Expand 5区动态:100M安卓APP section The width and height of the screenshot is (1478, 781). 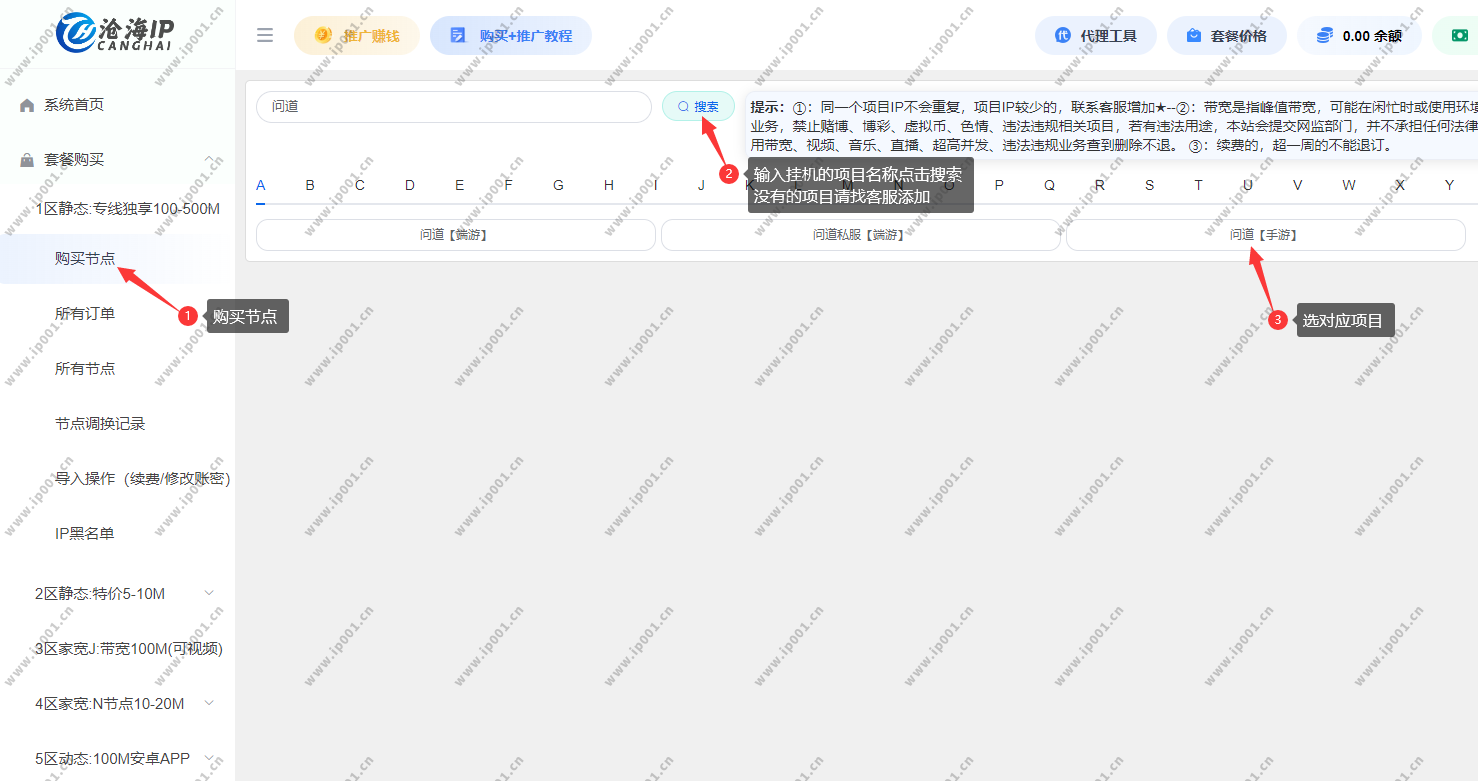click(x=209, y=758)
